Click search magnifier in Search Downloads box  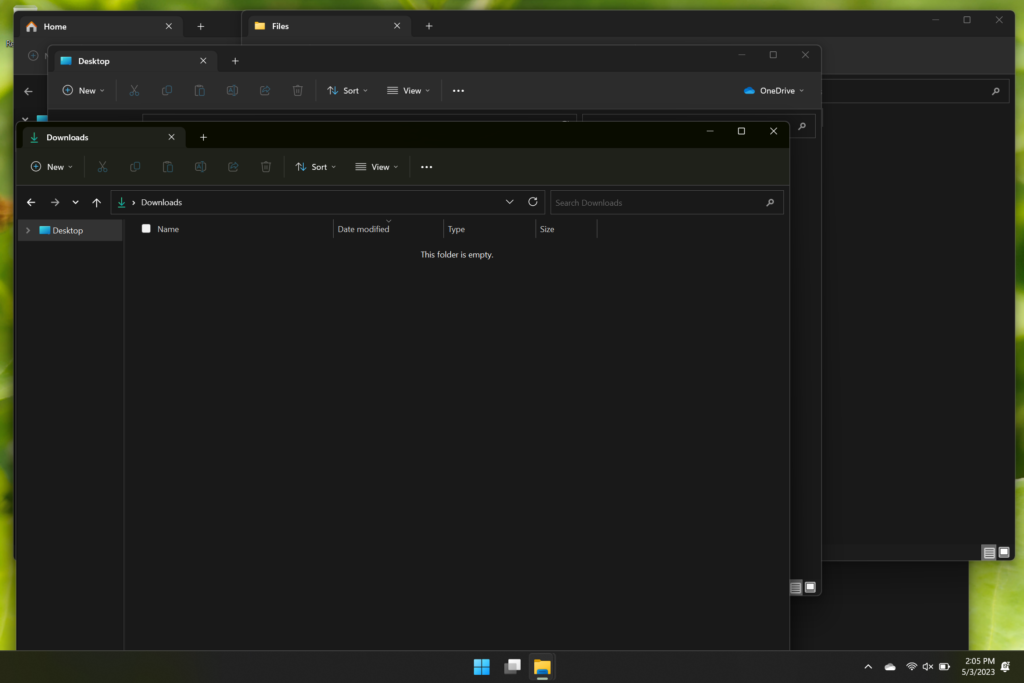coord(770,202)
